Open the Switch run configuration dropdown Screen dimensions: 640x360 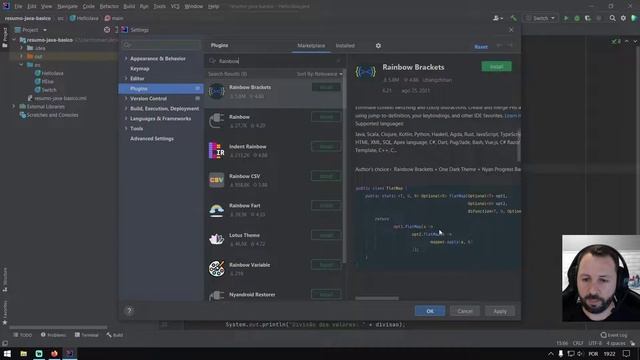(x=541, y=18)
